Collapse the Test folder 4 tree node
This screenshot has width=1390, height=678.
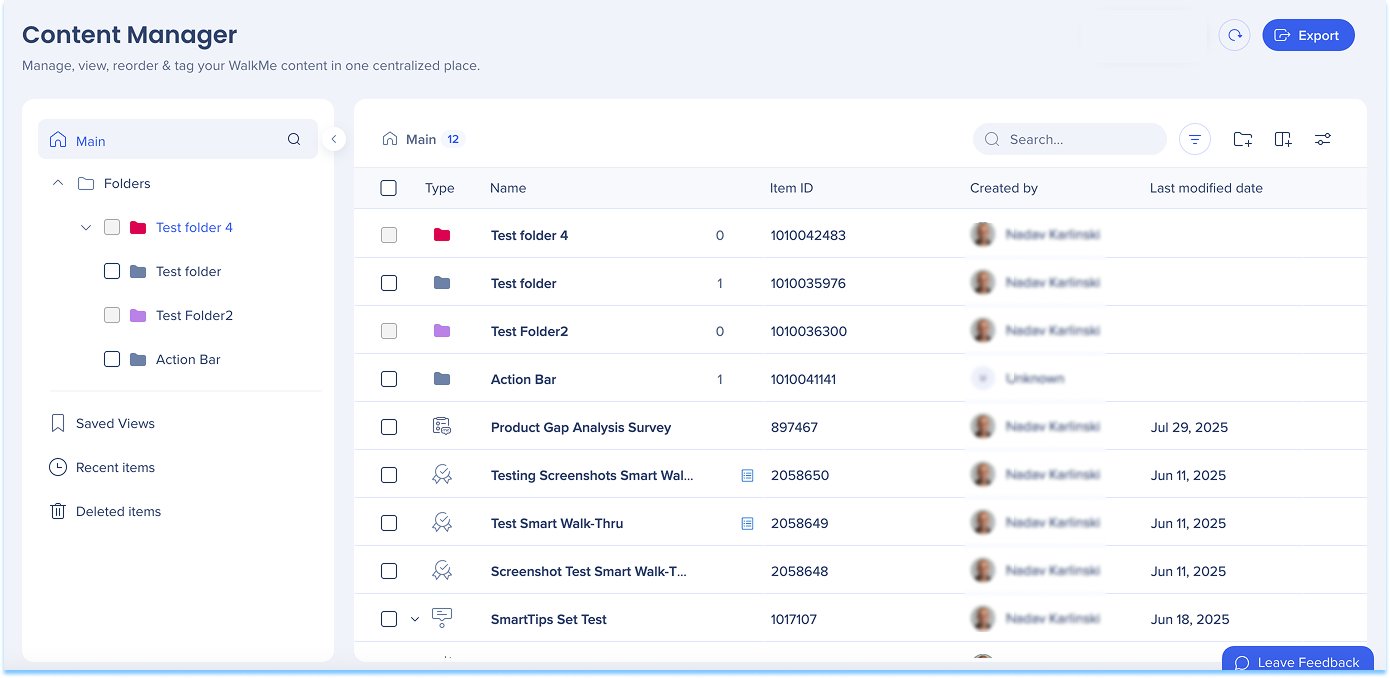click(86, 228)
